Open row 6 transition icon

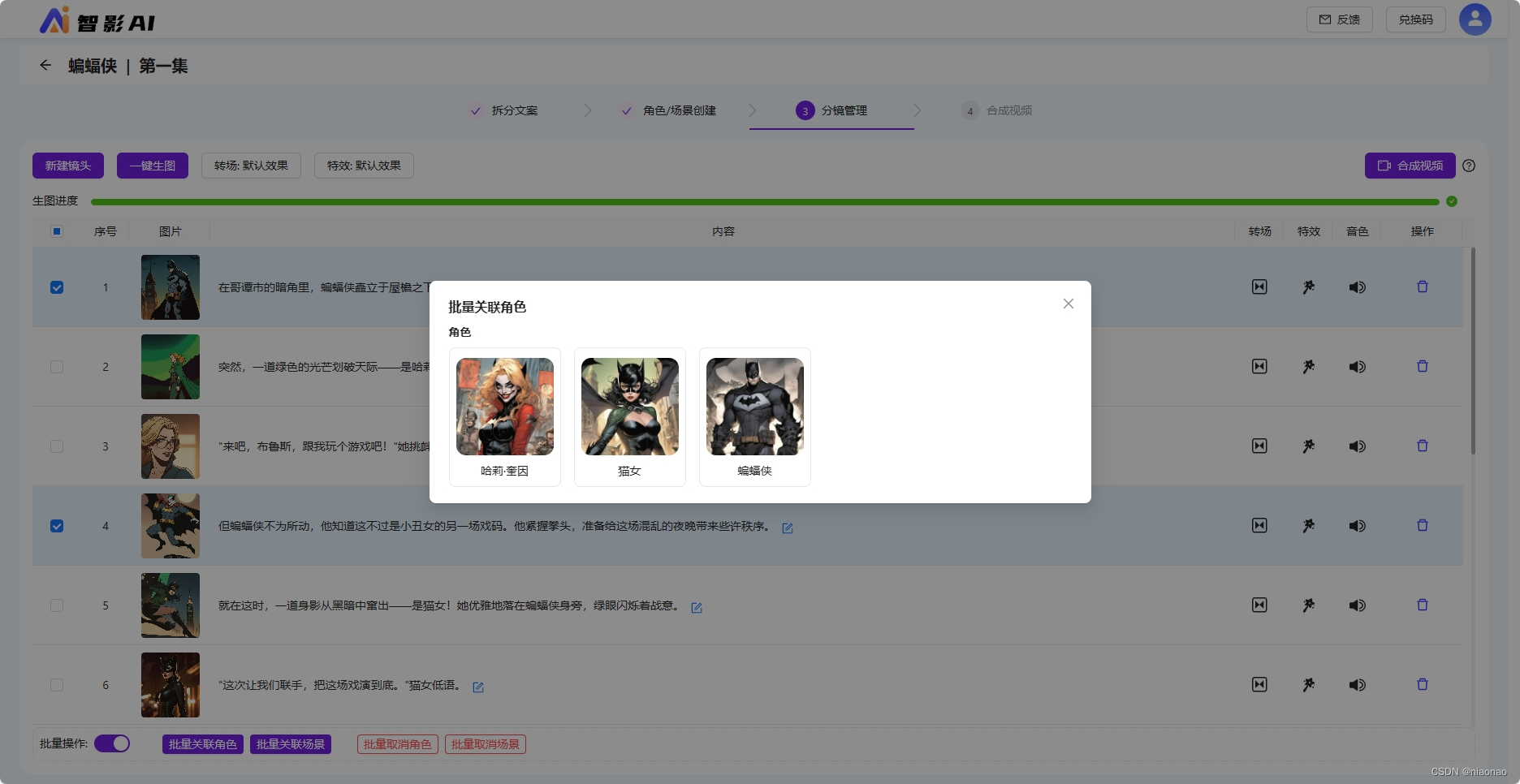[x=1259, y=684]
